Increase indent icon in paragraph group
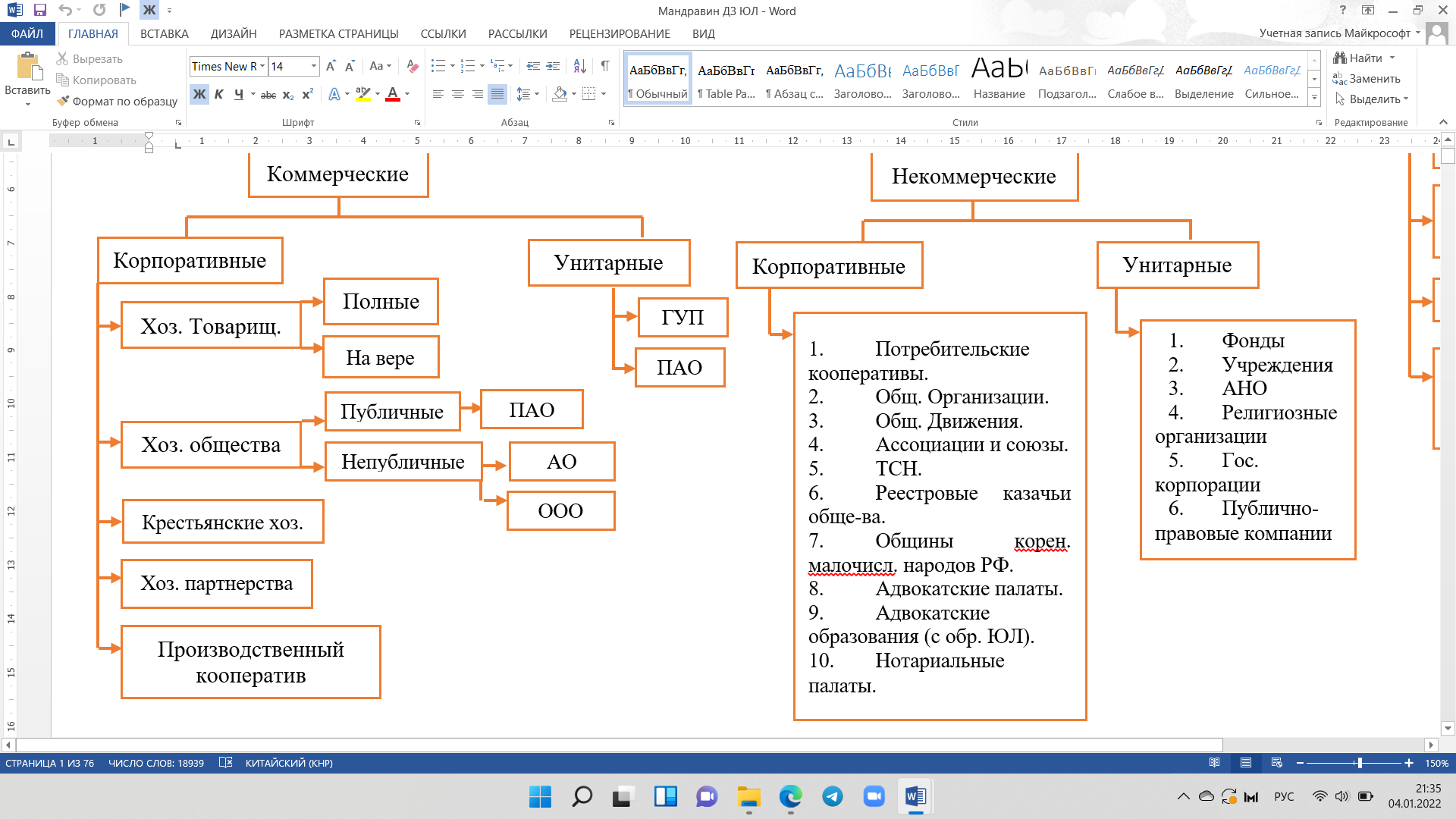The height and width of the screenshot is (819, 1456). (553, 67)
